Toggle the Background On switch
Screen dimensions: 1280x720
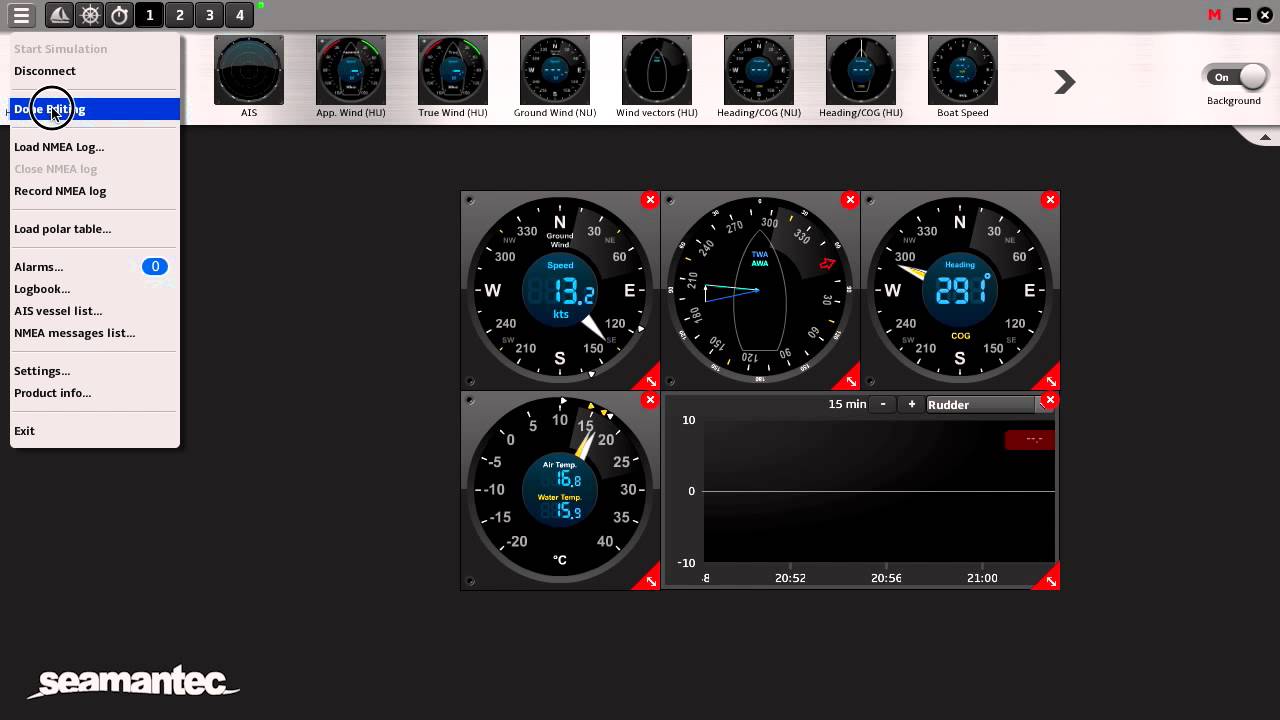(x=1236, y=77)
